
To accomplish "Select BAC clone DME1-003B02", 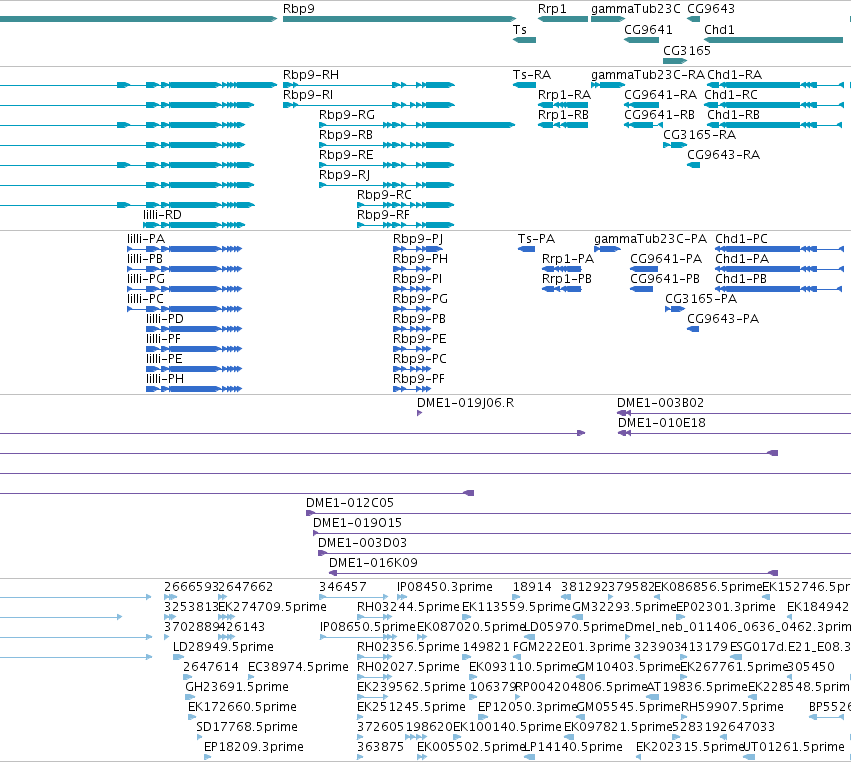I will (660, 403).
